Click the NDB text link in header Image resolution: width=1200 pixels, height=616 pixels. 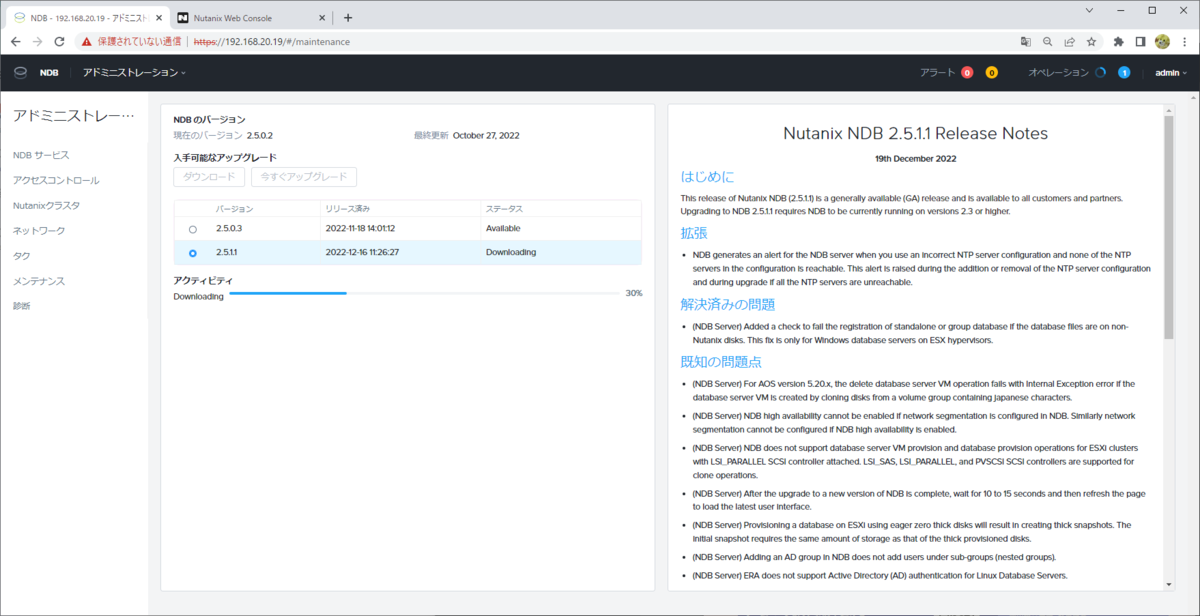point(49,72)
